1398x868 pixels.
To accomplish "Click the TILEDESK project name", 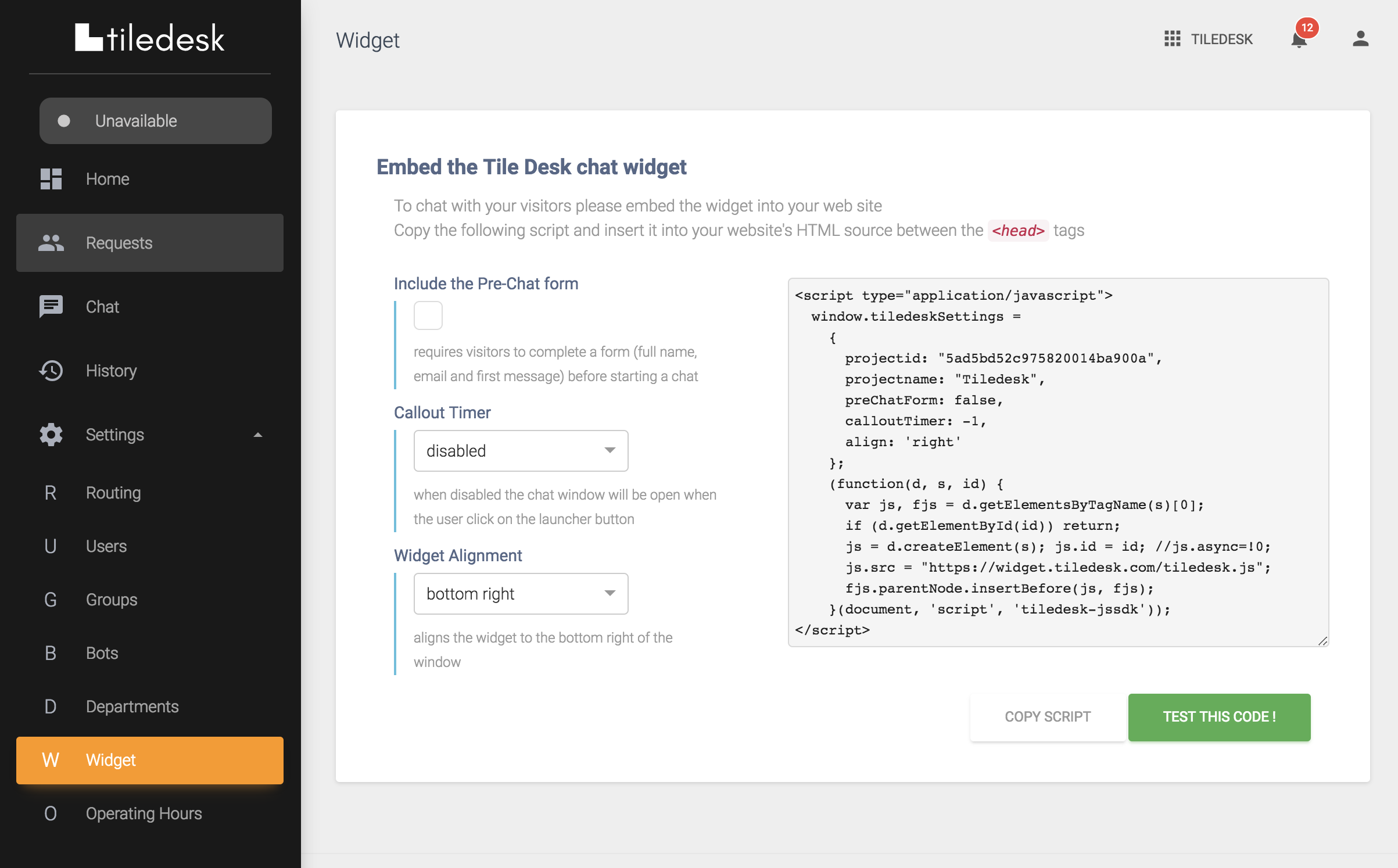I will 1221,40.
